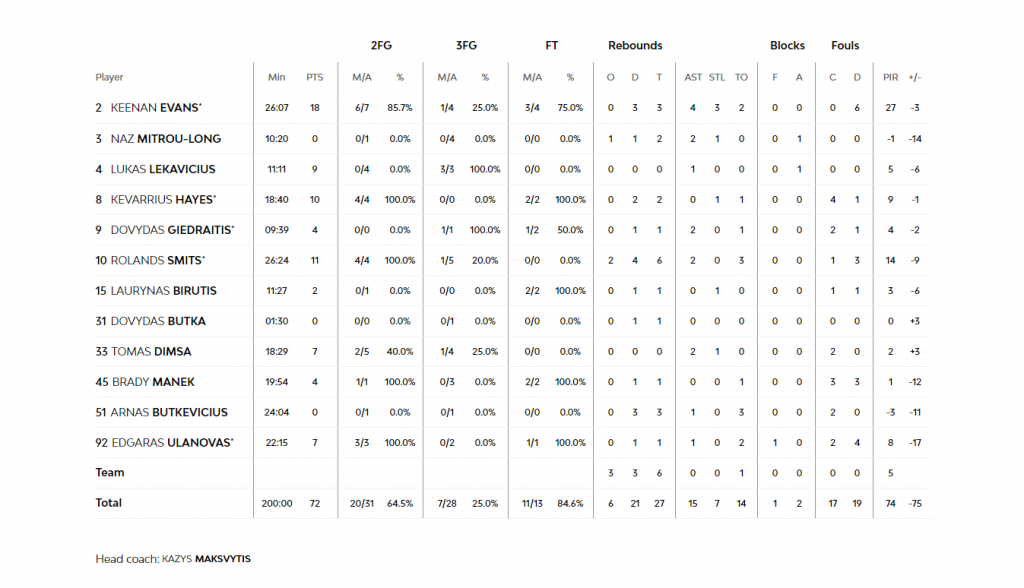Open Dovydas Giedraitis player page
Viewport: 1024px width, 588px height.
[x=171, y=230]
